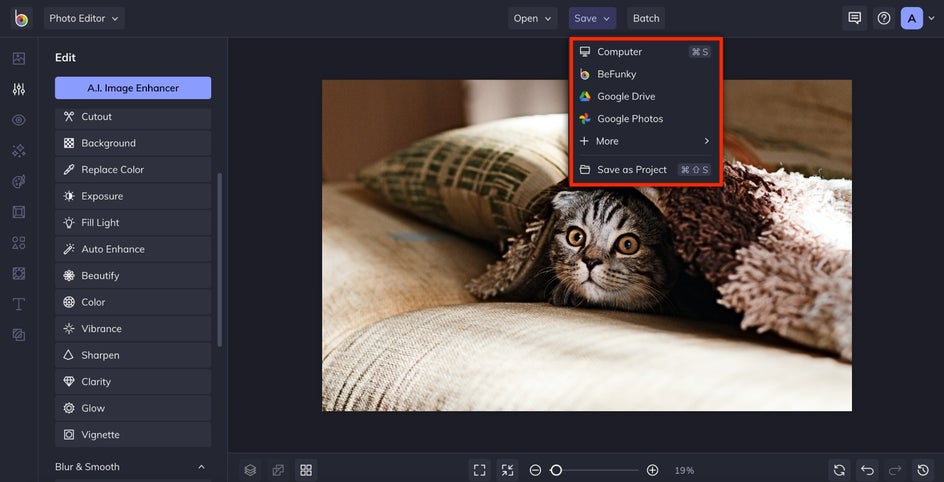Select the Beautify tool
Image resolution: width=944 pixels, height=482 pixels.
coord(133,276)
